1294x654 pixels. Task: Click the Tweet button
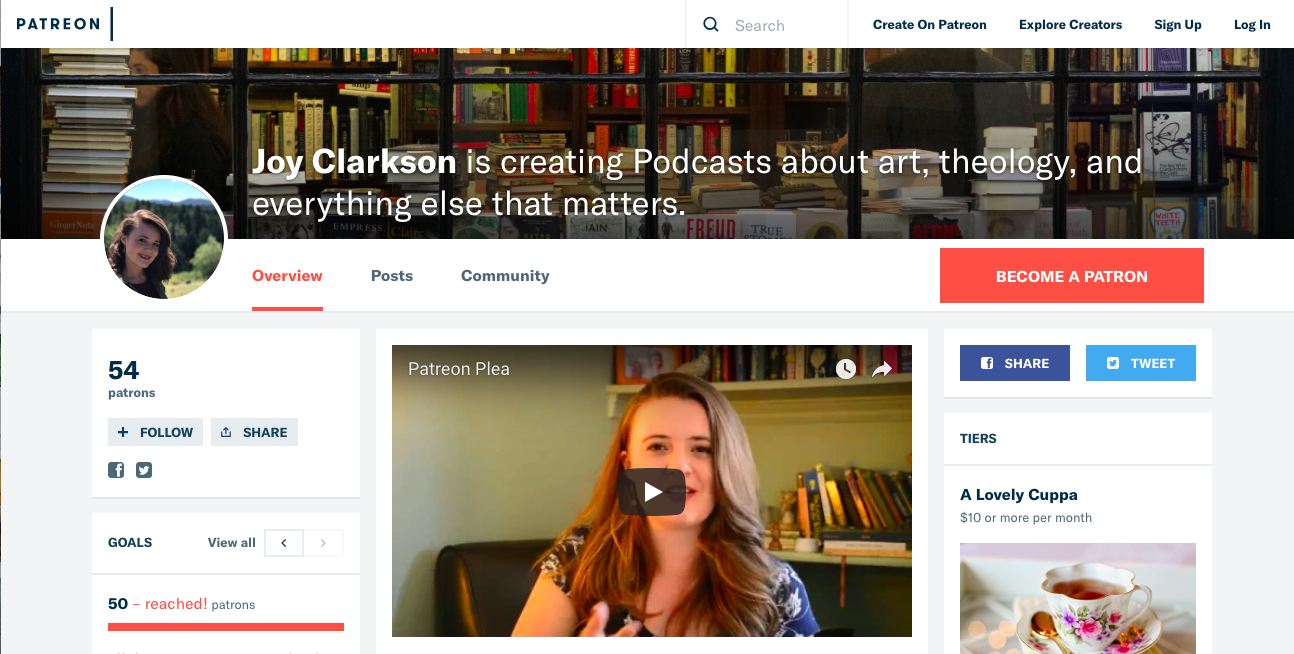1141,363
